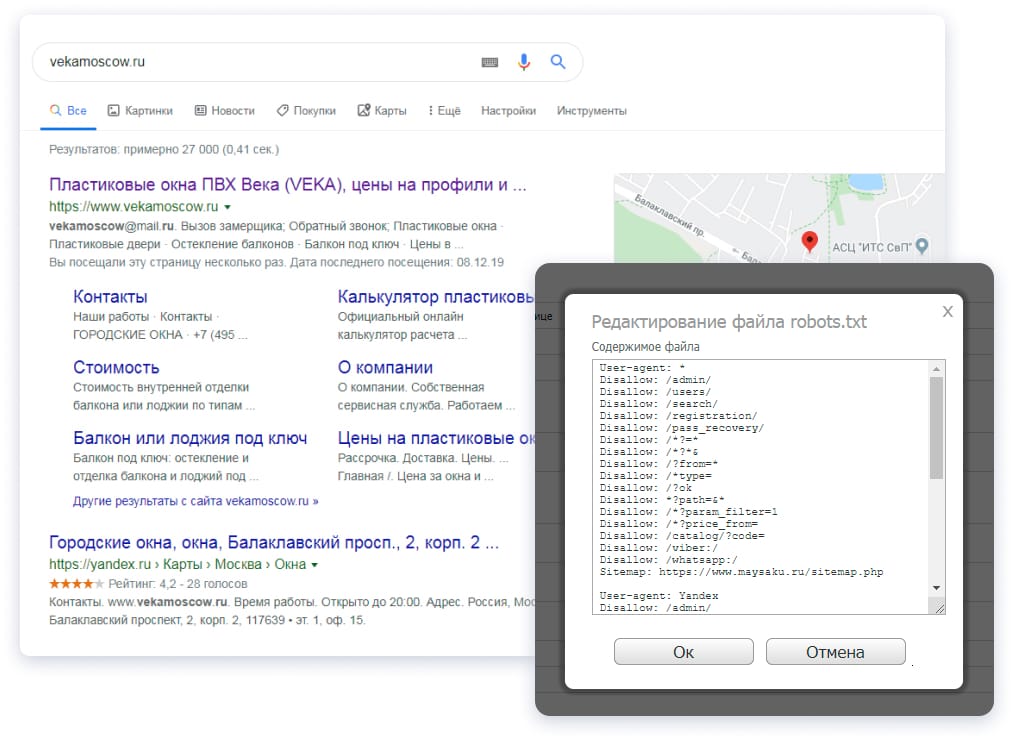Click the "Disallow: /search/" line
The width and height of the screenshot is (1014, 741).
658,404
